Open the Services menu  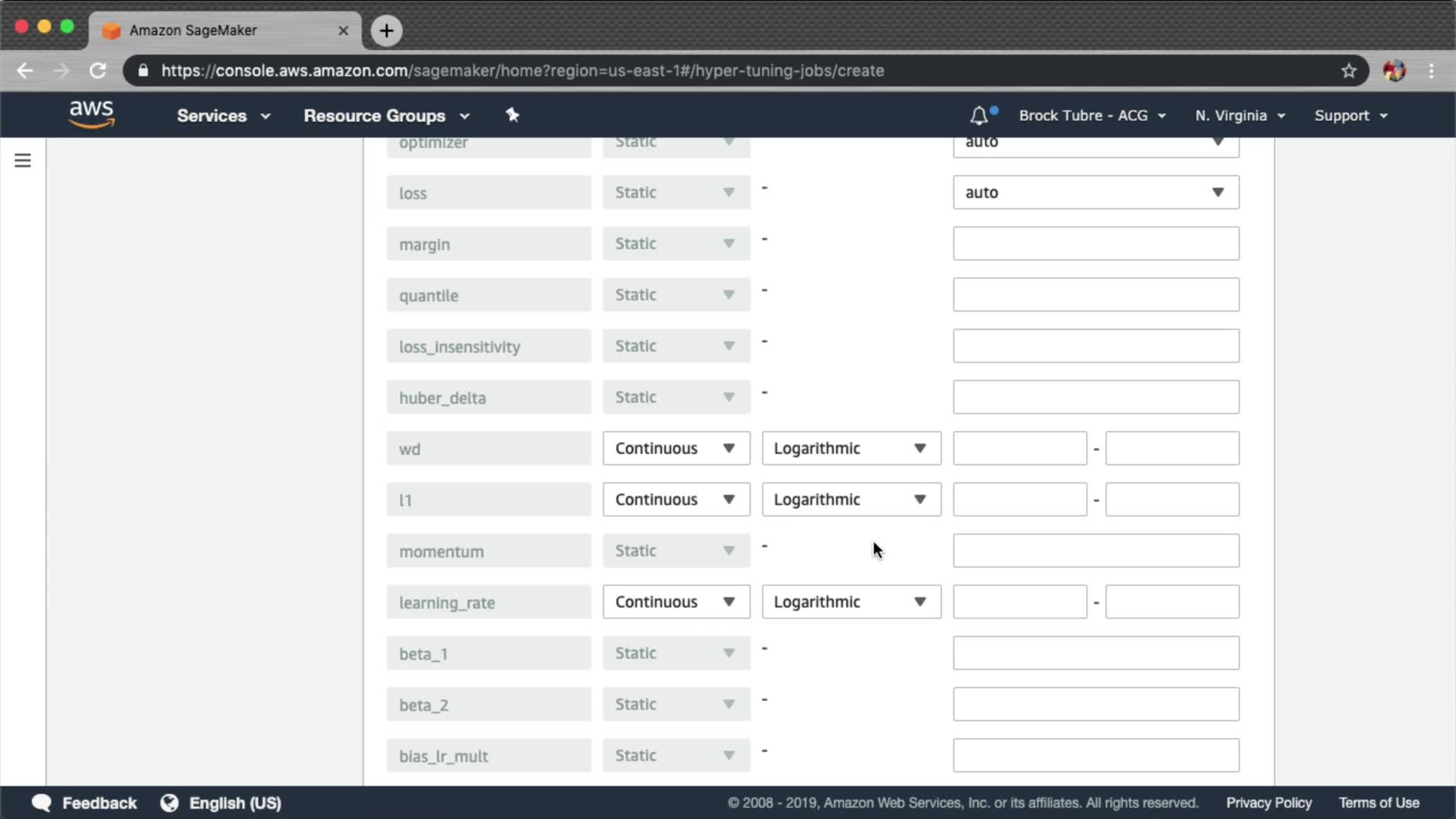pyautogui.click(x=223, y=115)
